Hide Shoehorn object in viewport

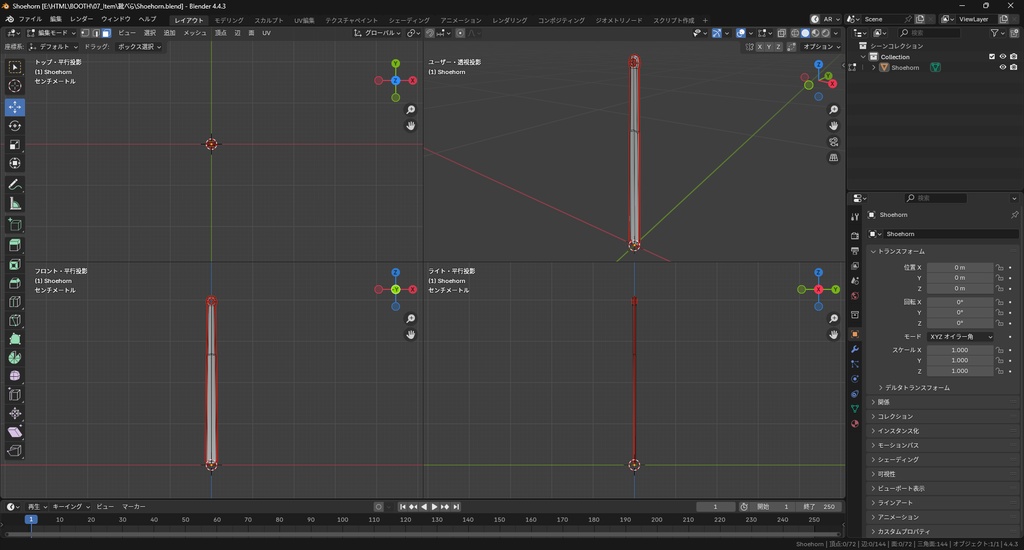(1002, 67)
